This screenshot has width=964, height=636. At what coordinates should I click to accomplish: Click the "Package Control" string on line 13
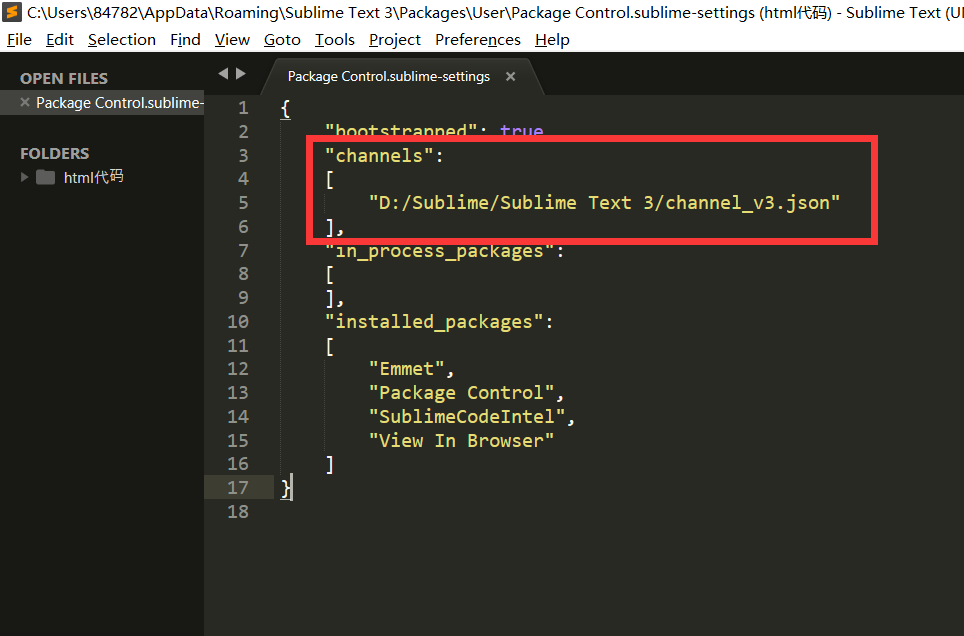(x=461, y=393)
